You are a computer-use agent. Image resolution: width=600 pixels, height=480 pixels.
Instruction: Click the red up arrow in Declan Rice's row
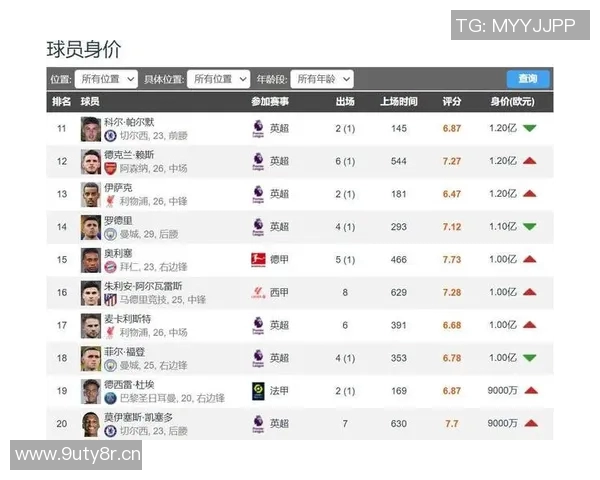click(529, 161)
